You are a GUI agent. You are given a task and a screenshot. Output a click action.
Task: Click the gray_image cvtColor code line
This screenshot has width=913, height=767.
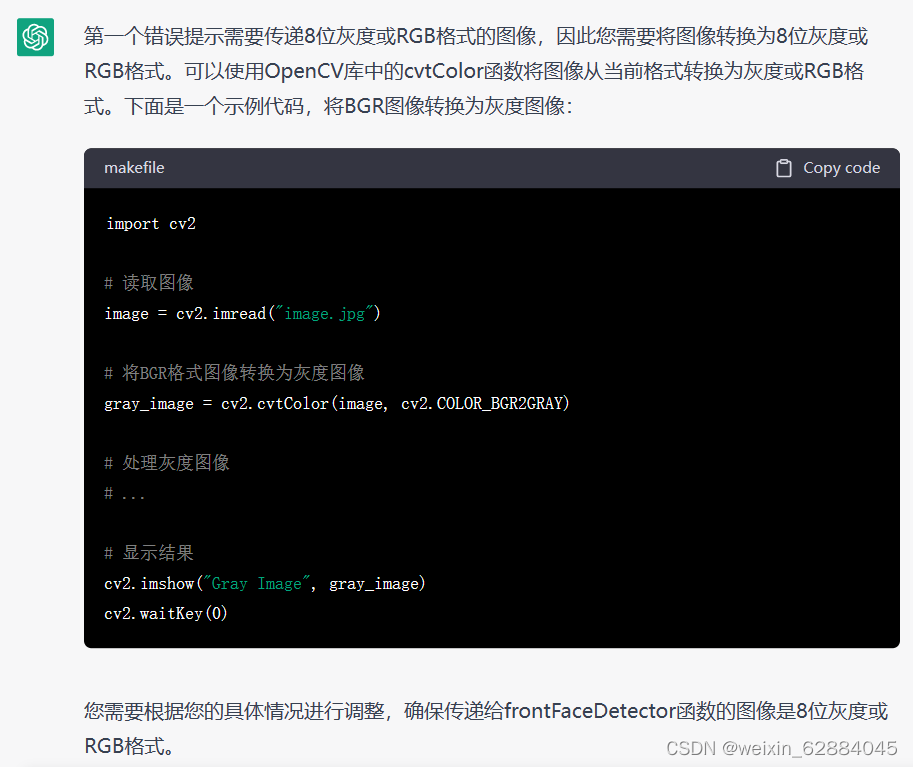tap(337, 404)
